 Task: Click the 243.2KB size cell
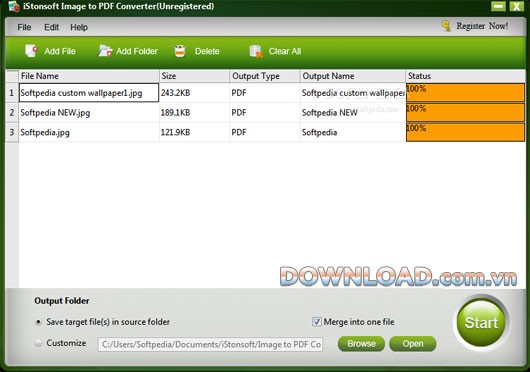pyautogui.click(x=194, y=93)
